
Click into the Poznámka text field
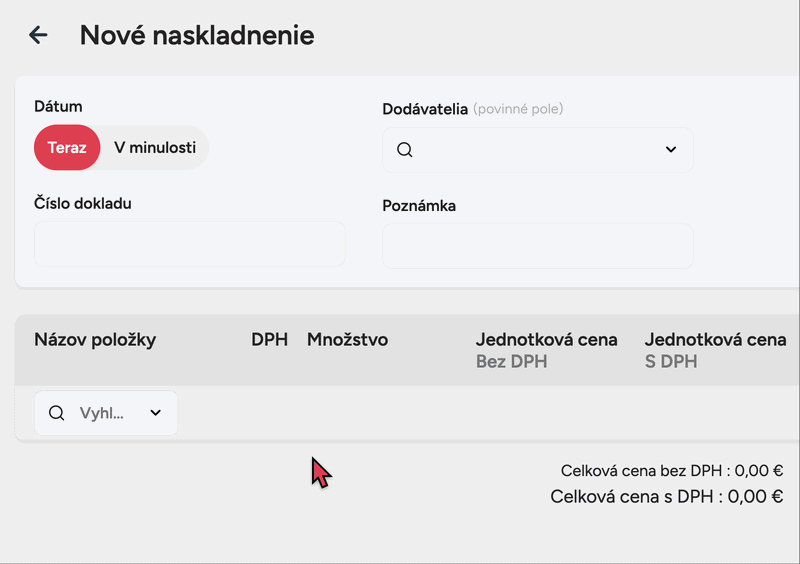537,246
